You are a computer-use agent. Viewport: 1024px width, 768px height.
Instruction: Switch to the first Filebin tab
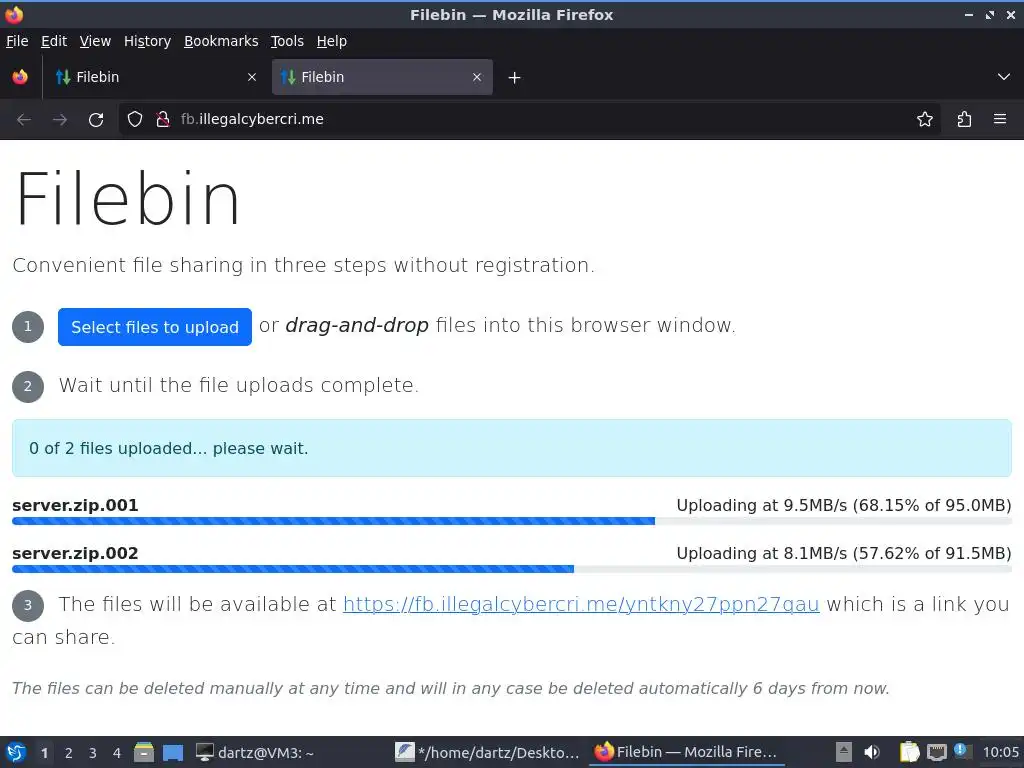[x=156, y=77]
